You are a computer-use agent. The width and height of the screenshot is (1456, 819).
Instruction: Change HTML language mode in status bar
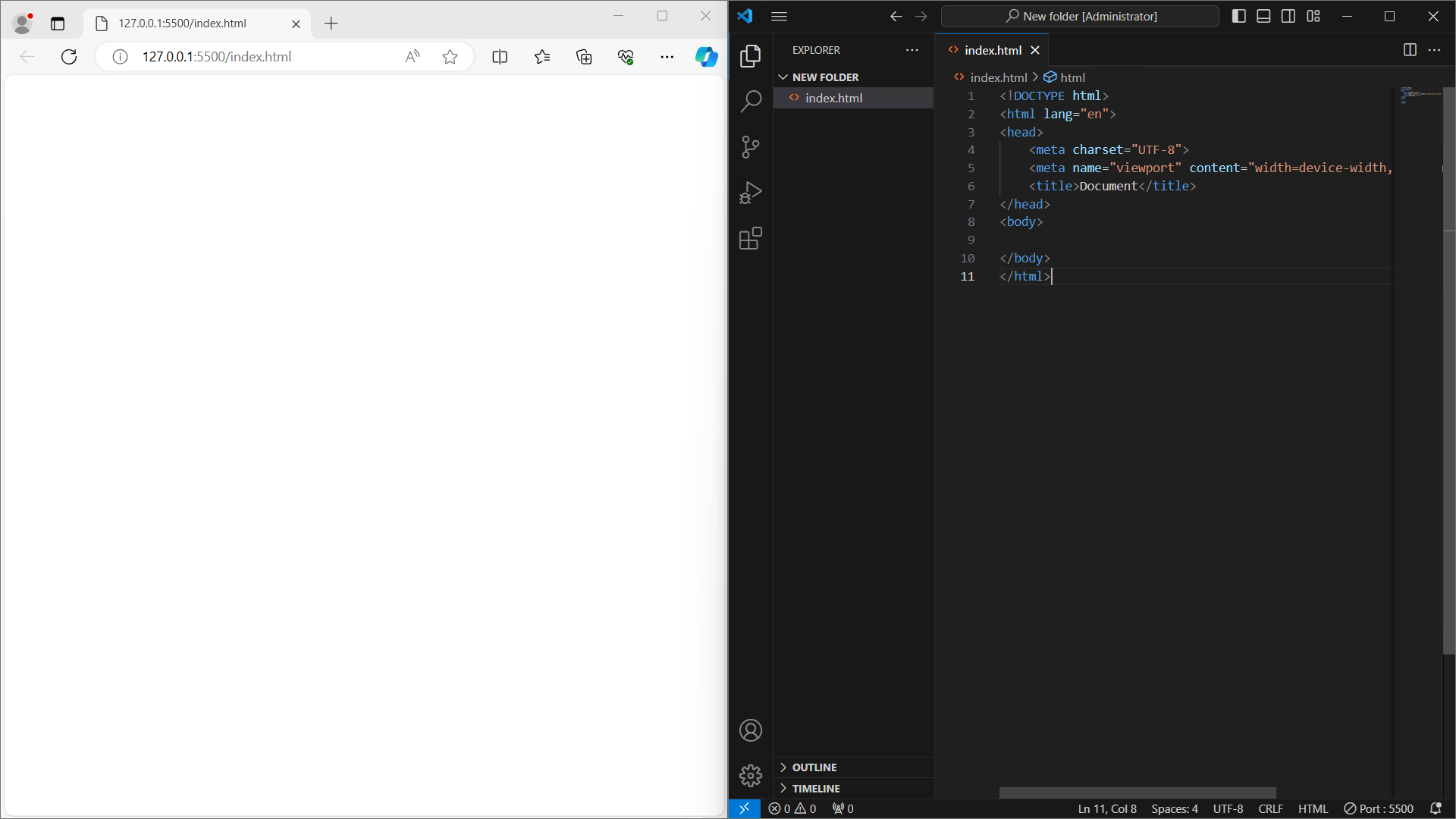(x=1313, y=808)
